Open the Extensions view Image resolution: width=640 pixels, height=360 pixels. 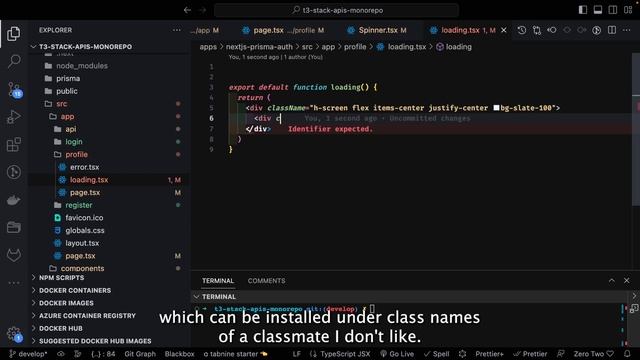tap(14, 144)
